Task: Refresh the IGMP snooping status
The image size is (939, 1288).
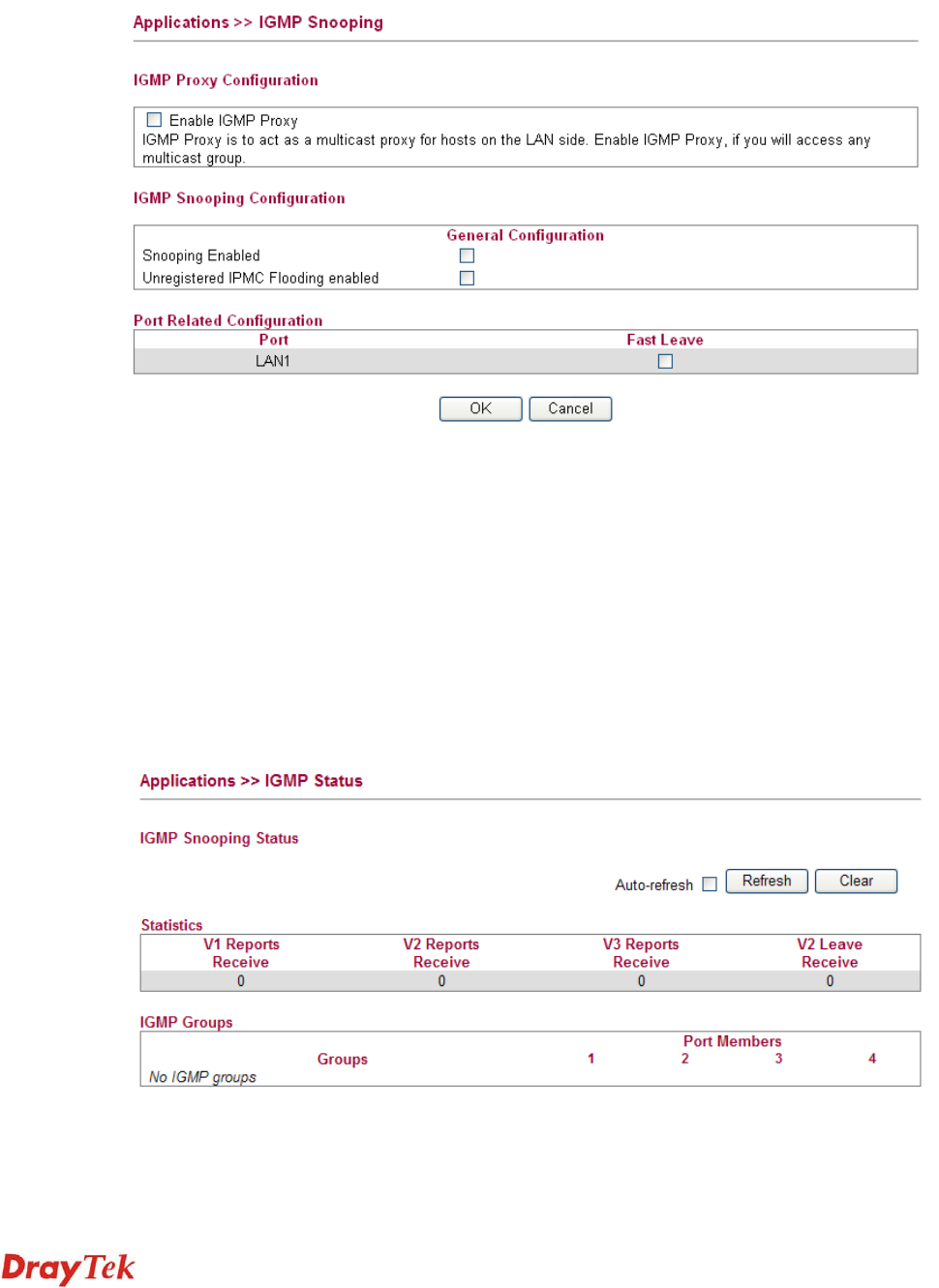Action: (x=766, y=881)
